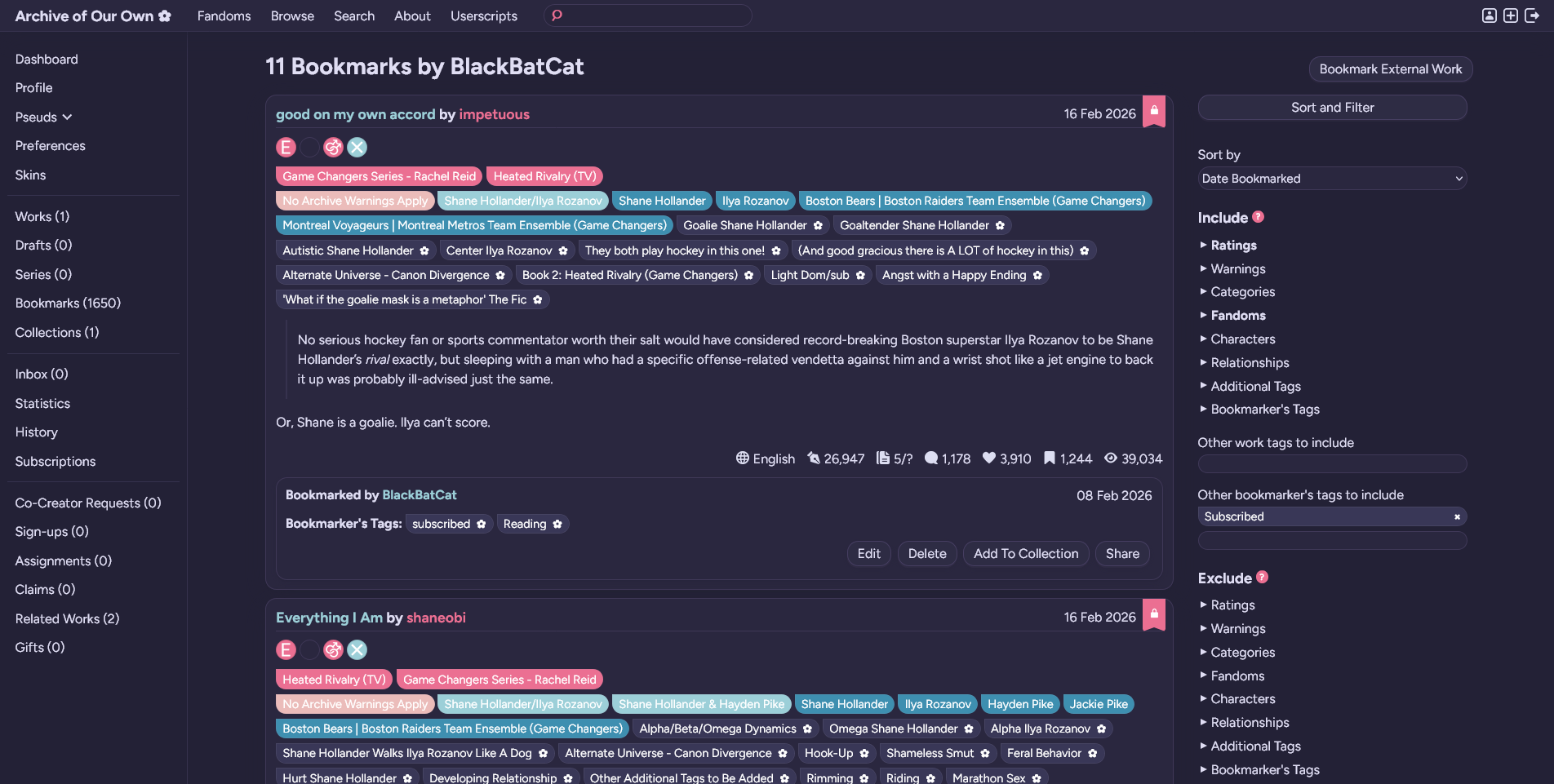Click the pink lock bookmark icon on first work
The height and width of the screenshot is (784, 1554).
pyautogui.click(x=1154, y=112)
